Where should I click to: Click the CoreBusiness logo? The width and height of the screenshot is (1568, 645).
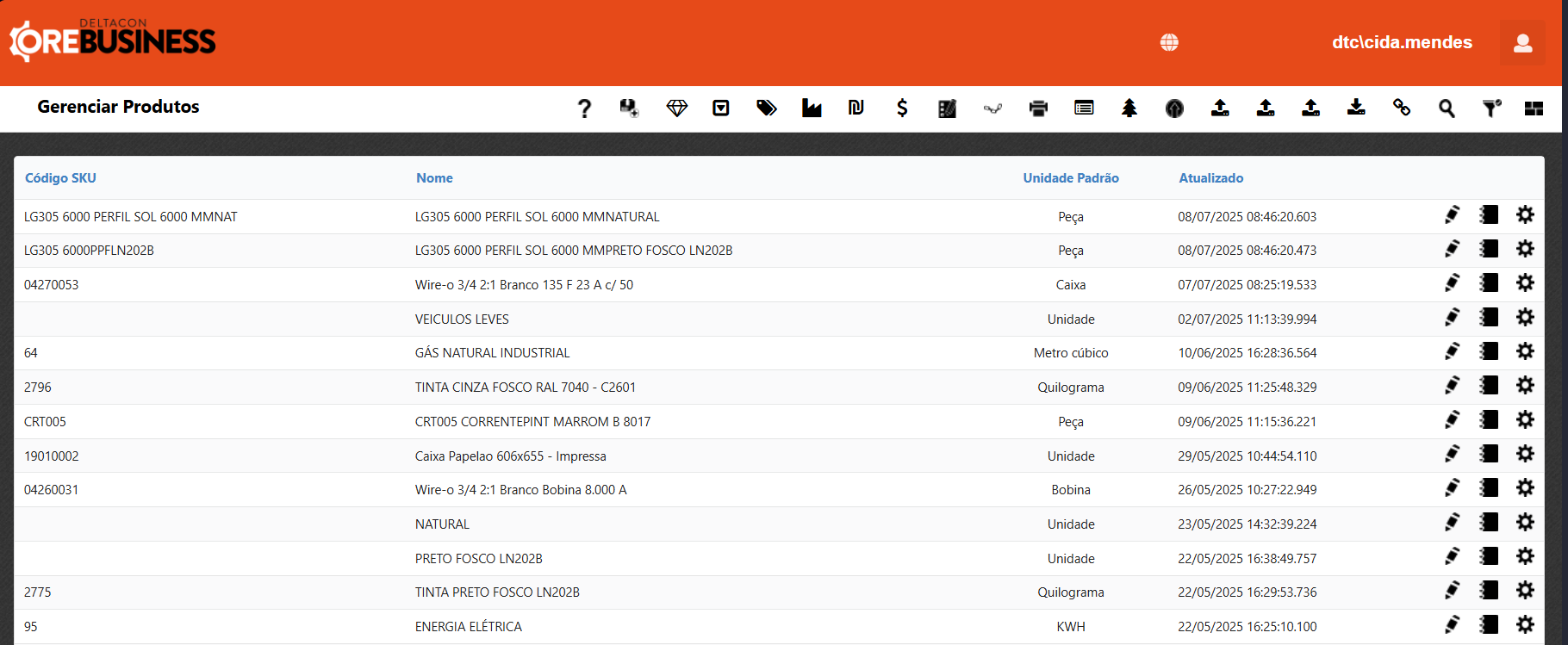coord(113,40)
